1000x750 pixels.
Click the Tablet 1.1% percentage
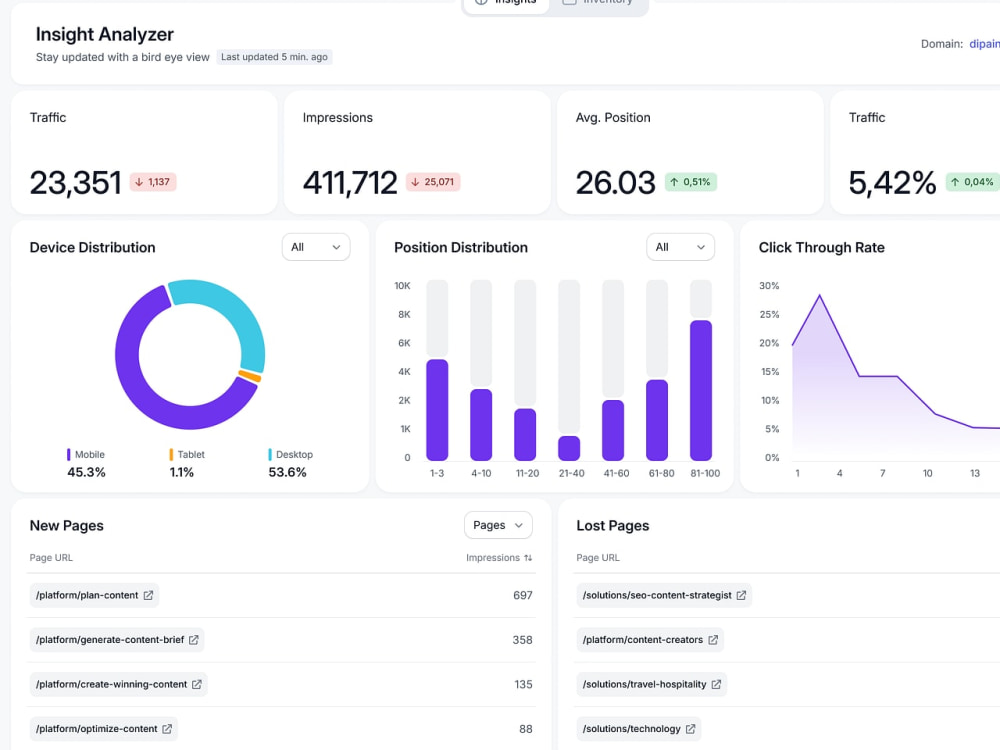tap(182, 473)
